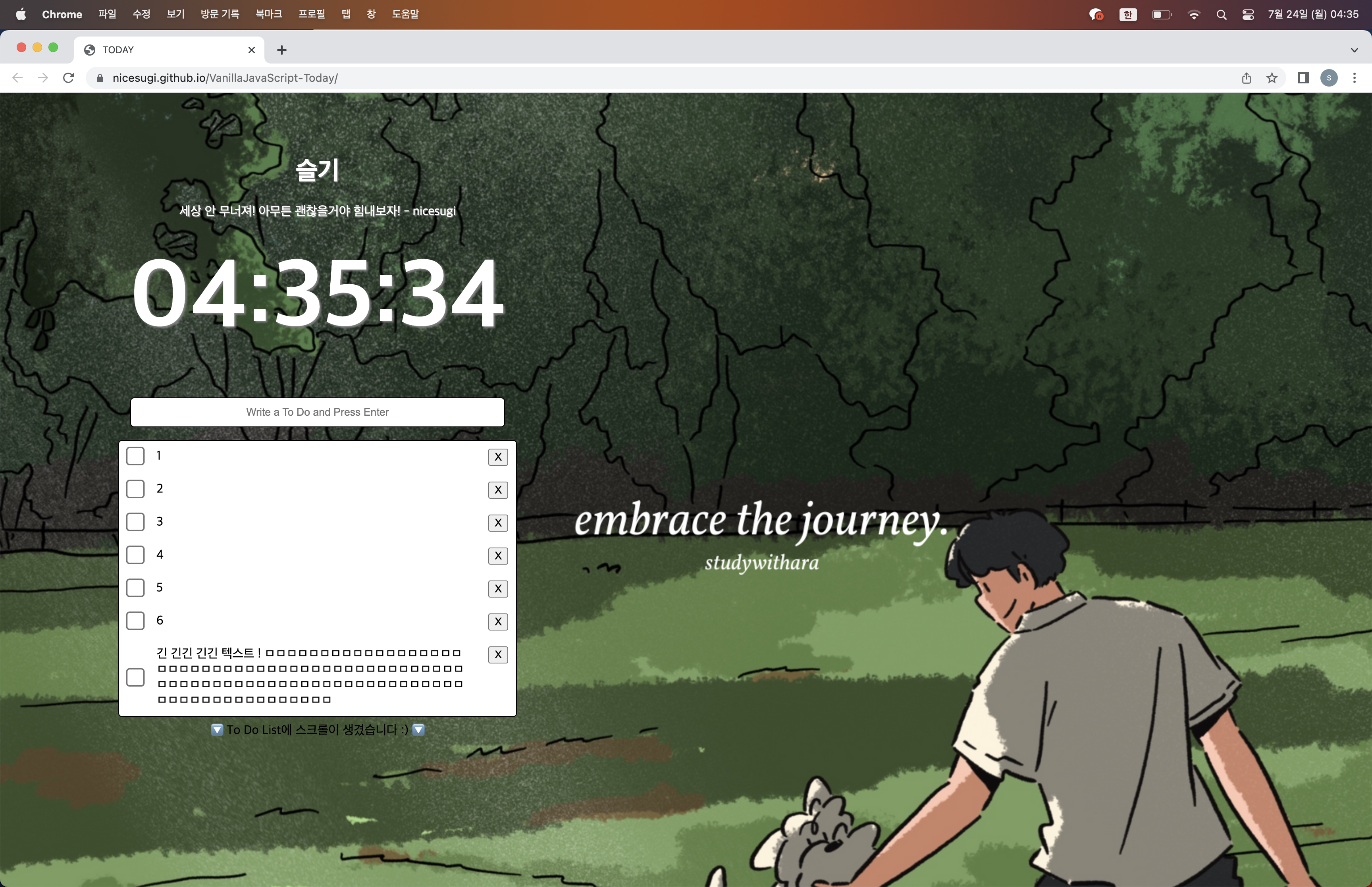This screenshot has width=1372, height=887.
Task: Reload the TODAY page
Action: 69,78
